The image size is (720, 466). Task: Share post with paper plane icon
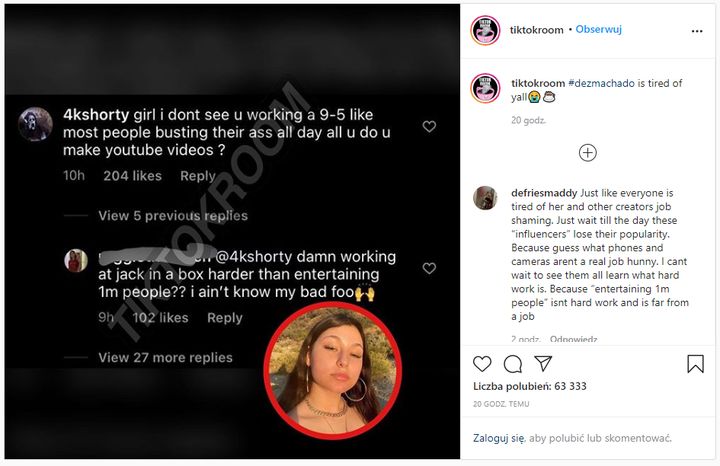click(x=543, y=364)
